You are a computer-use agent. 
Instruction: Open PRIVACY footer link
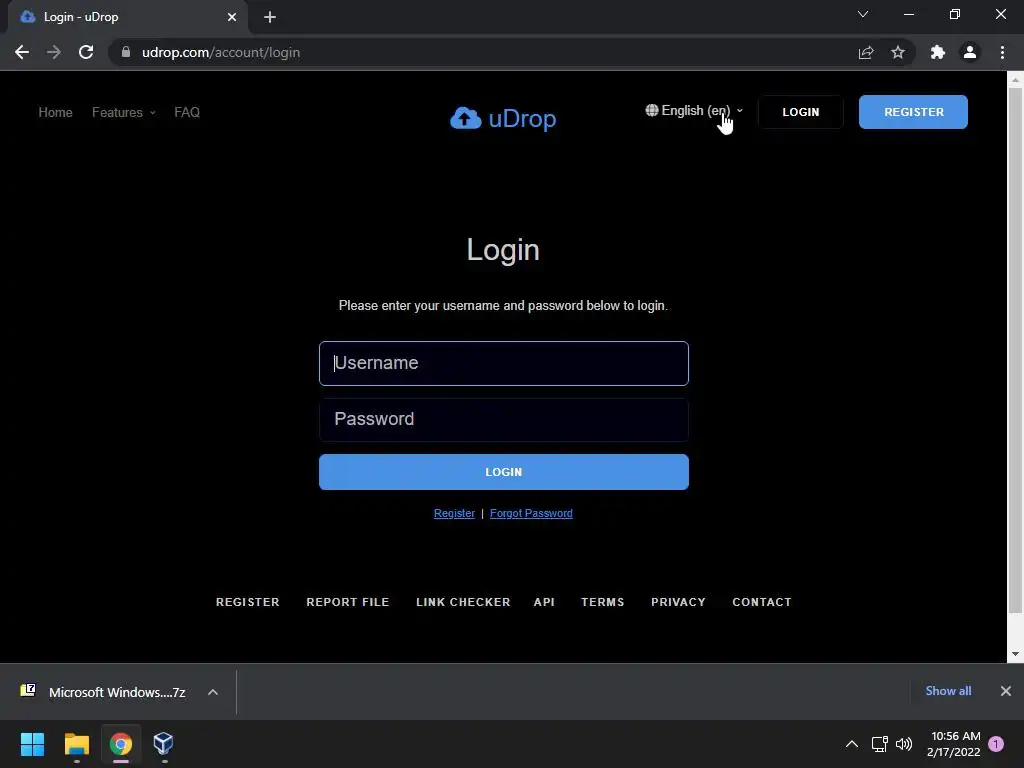click(678, 602)
